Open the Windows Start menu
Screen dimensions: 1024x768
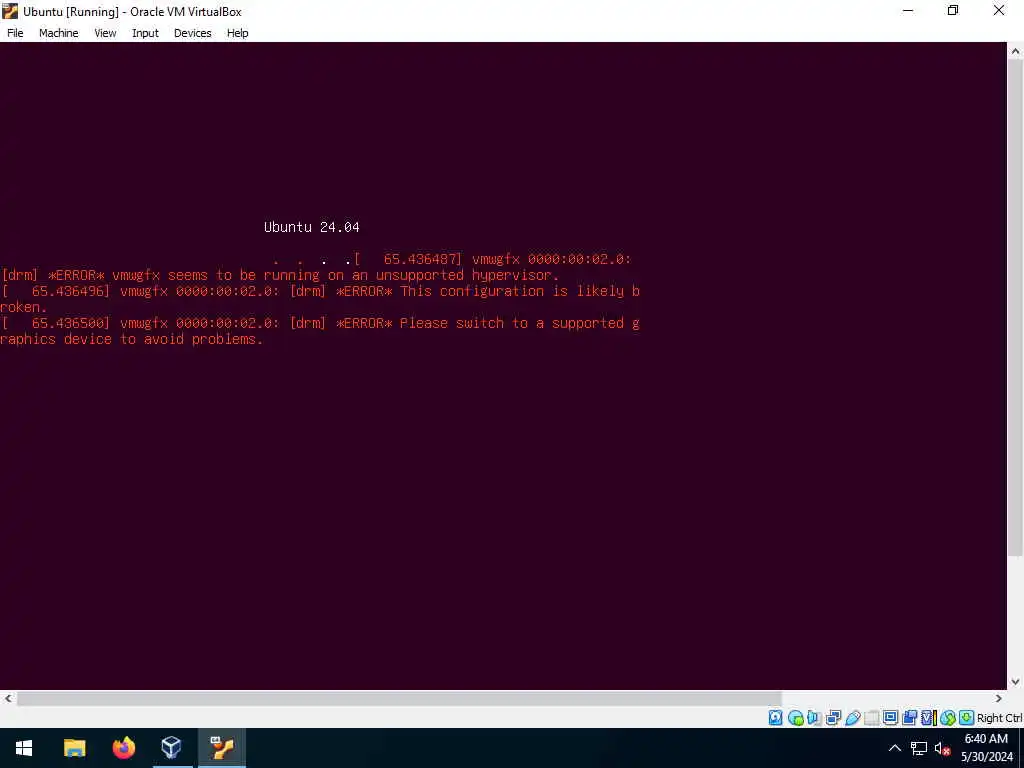pos(24,748)
